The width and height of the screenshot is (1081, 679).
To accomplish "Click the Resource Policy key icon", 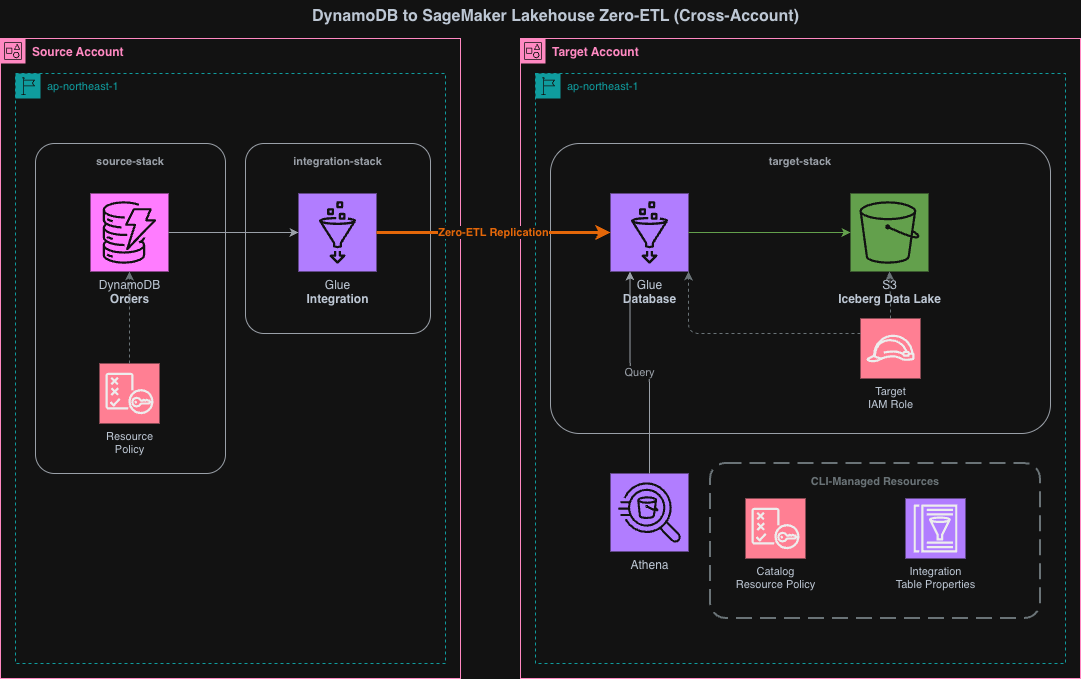I will [129, 392].
